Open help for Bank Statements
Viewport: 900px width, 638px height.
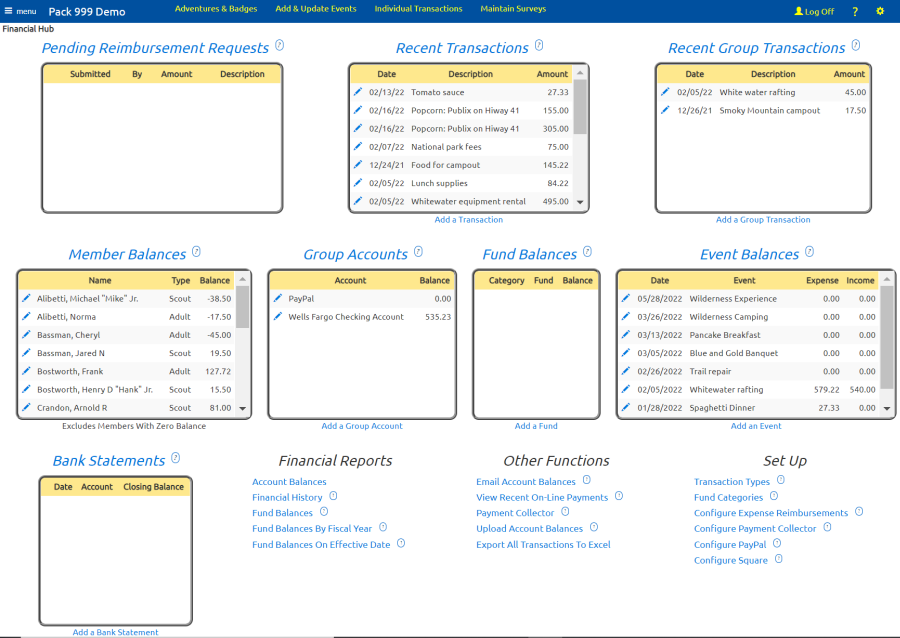point(176,458)
